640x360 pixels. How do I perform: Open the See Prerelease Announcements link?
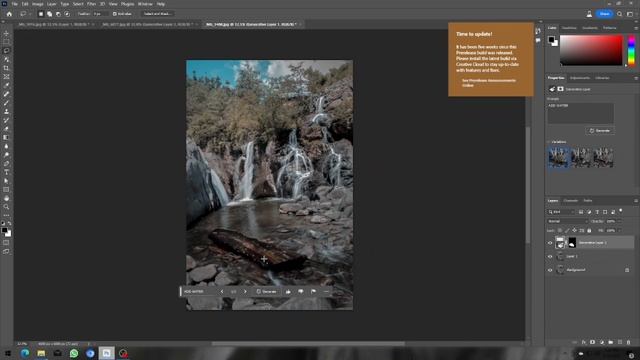[489, 83]
